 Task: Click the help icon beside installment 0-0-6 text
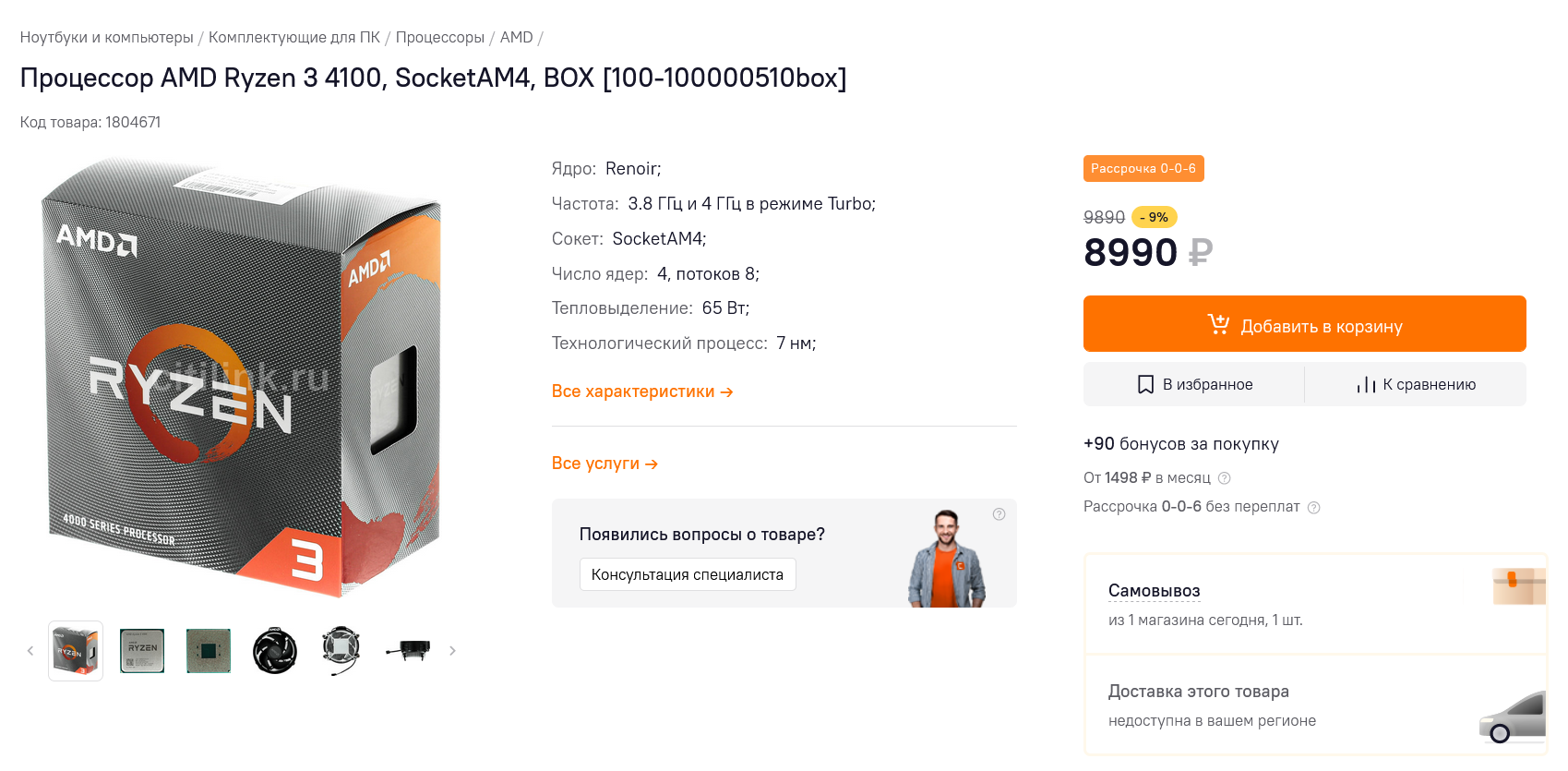(x=1314, y=508)
